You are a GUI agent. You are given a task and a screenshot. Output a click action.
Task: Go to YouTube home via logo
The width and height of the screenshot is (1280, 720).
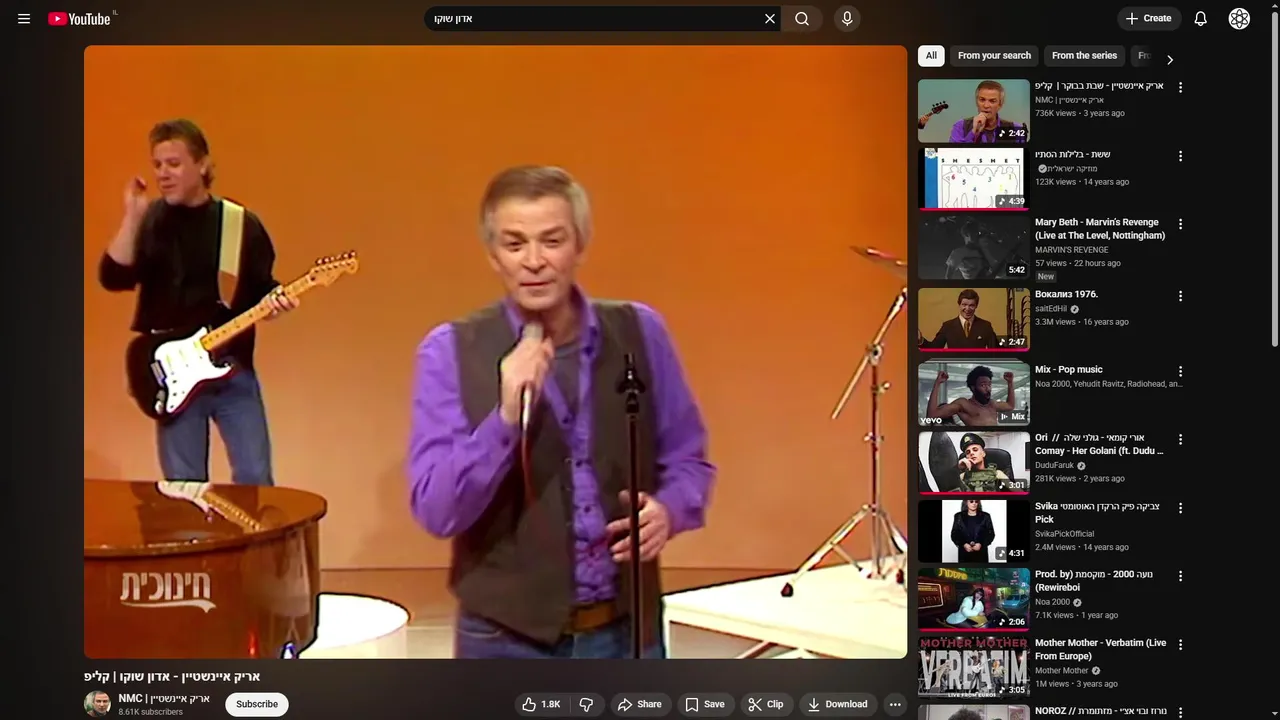click(80, 19)
